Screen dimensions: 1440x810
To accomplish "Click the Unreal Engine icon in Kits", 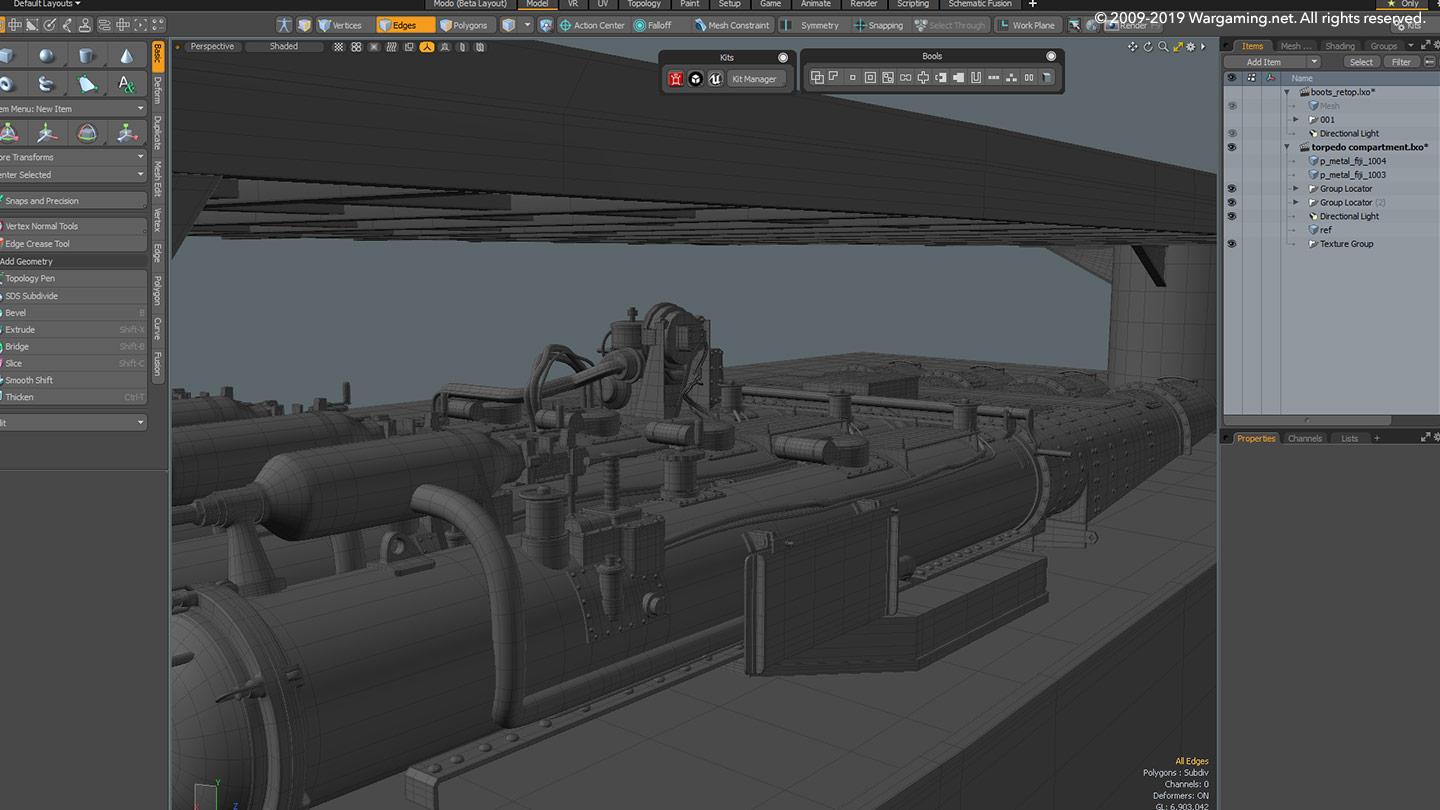I will (x=715, y=79).
